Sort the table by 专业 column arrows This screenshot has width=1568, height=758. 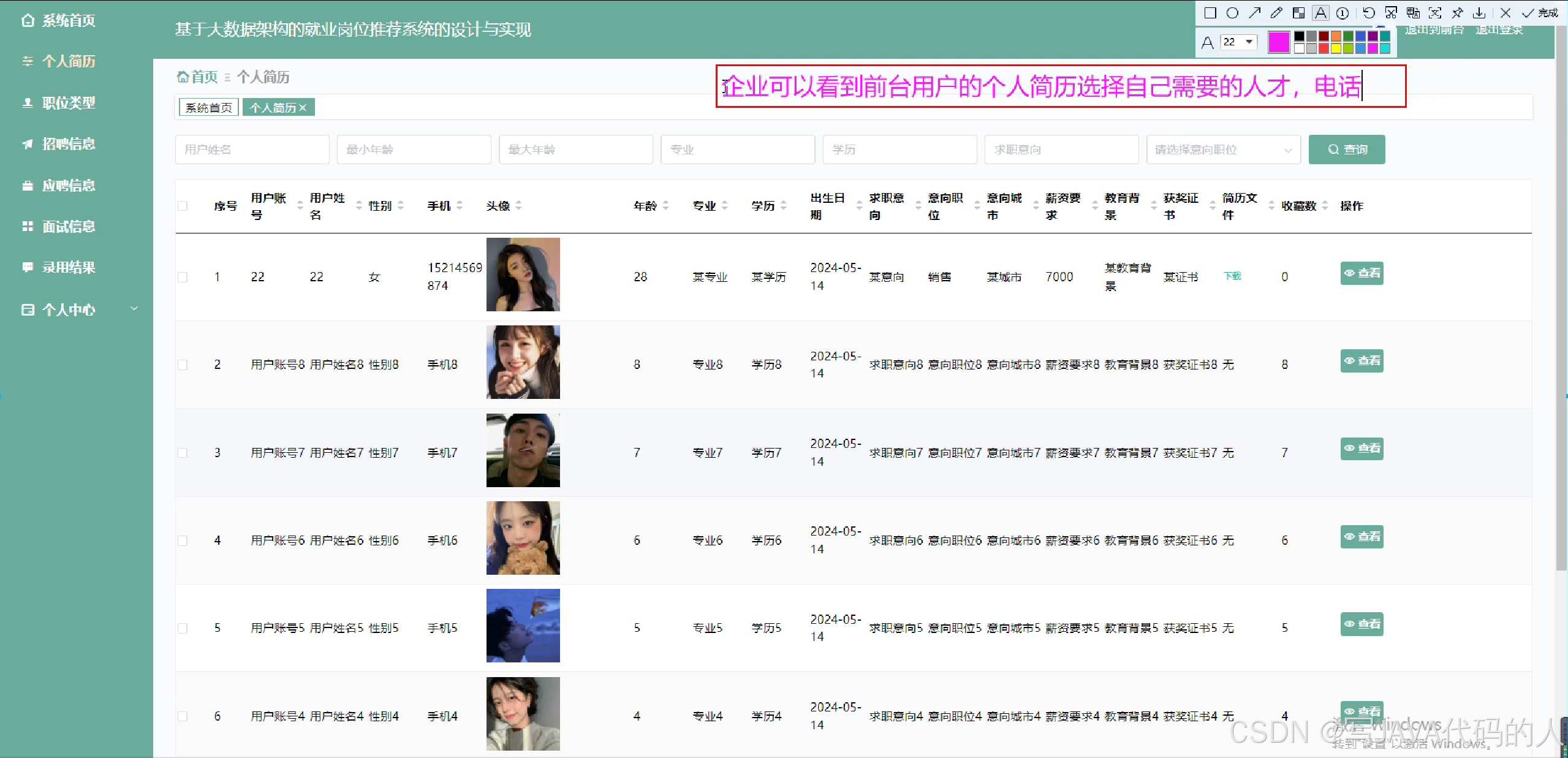[725, 206]
